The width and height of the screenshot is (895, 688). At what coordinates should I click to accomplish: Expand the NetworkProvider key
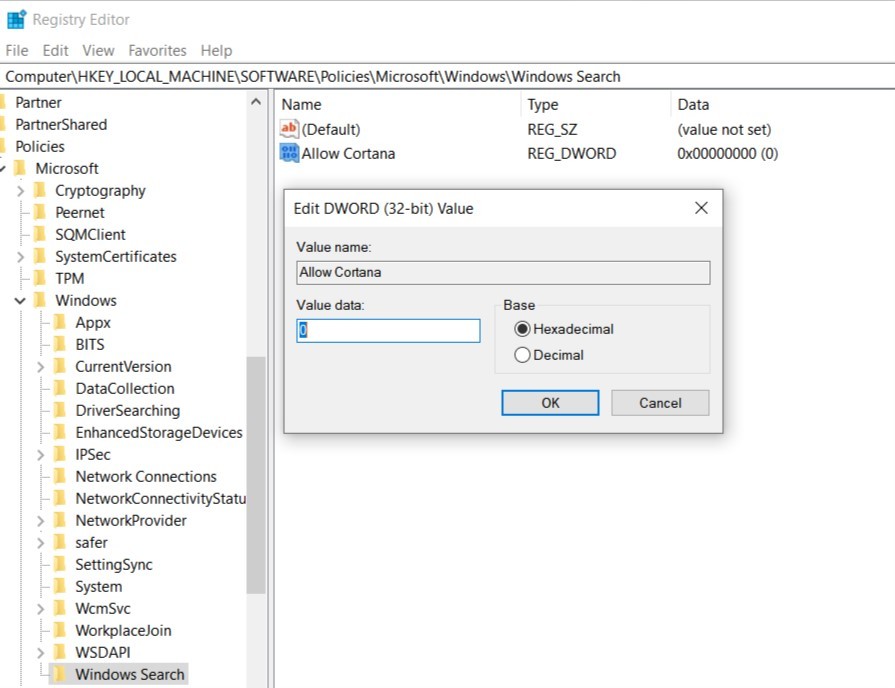point(40,520)
